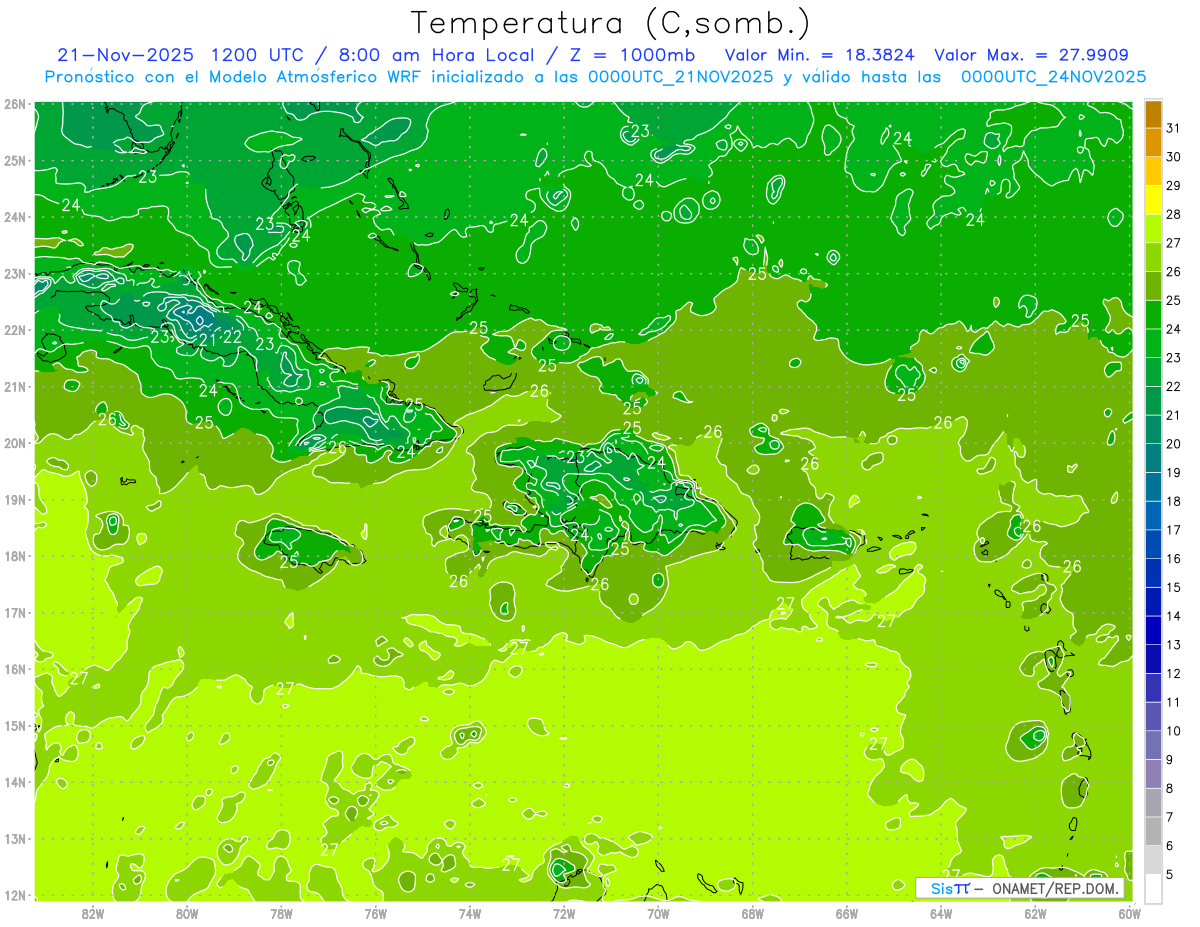Click the '60W' longitude axis label
The image size is (1200, 927).
pos(1130,913)
